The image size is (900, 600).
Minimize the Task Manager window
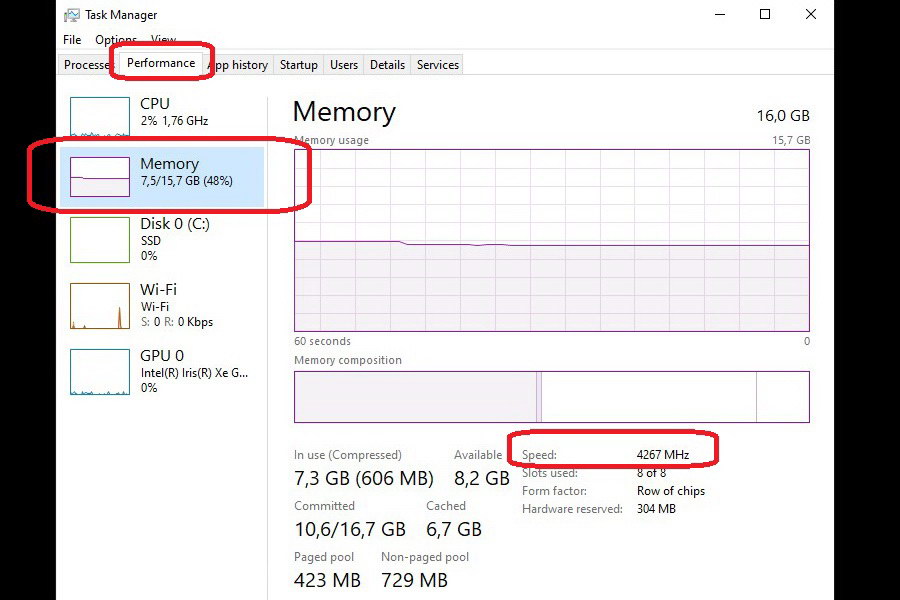point(719,15)
